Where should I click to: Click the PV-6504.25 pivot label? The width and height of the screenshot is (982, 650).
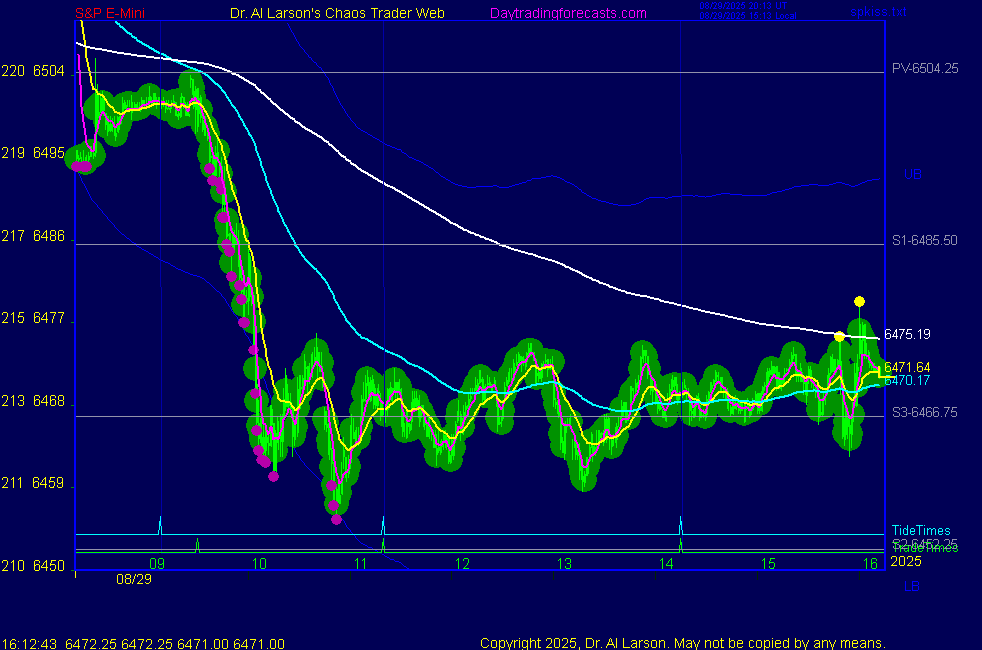[925, 69]
